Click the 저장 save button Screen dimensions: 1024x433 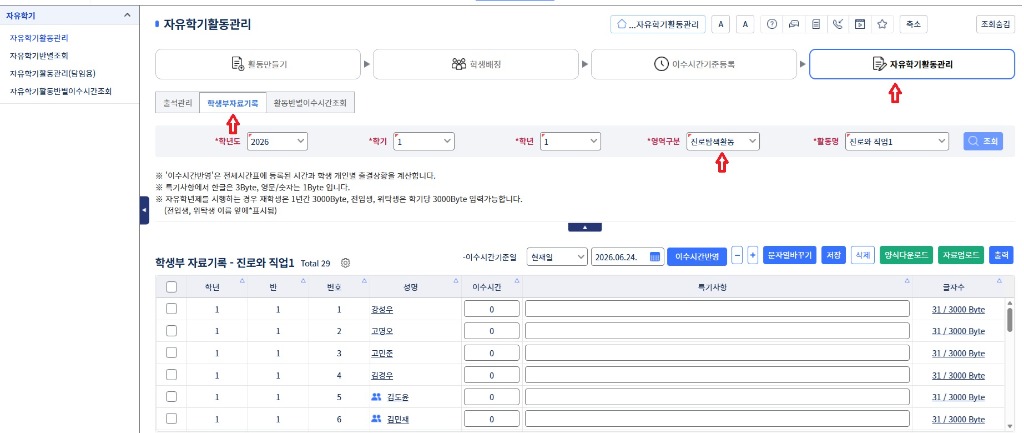tap(833, 256)
